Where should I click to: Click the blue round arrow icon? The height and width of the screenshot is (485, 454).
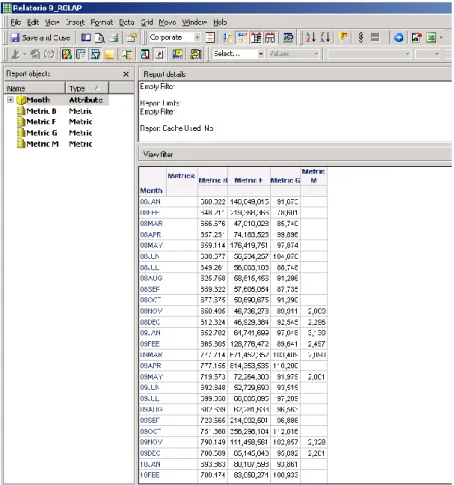[x=398, y=38]
